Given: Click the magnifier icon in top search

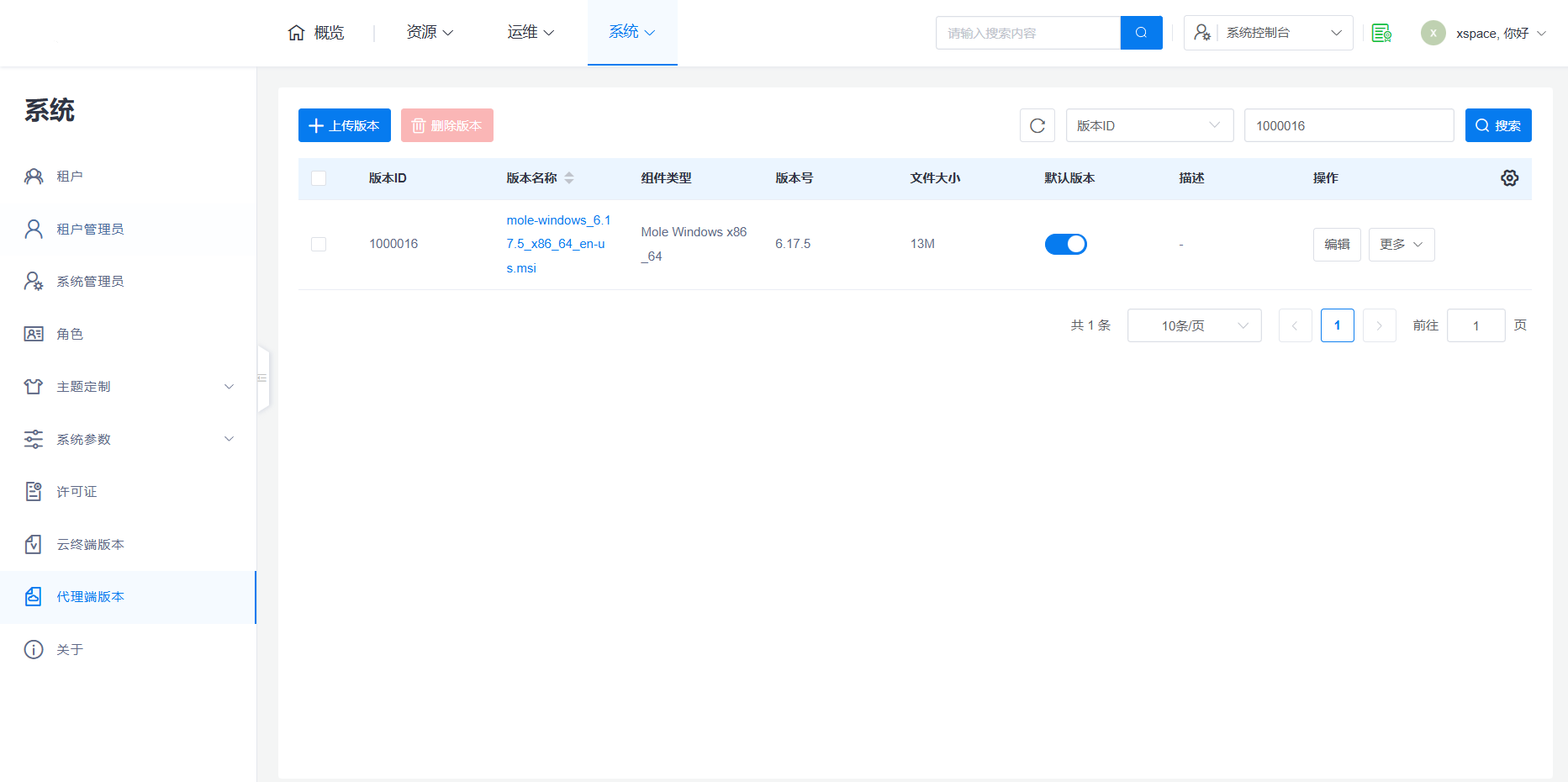Looking at the screenshot, I should point(1141,33).
